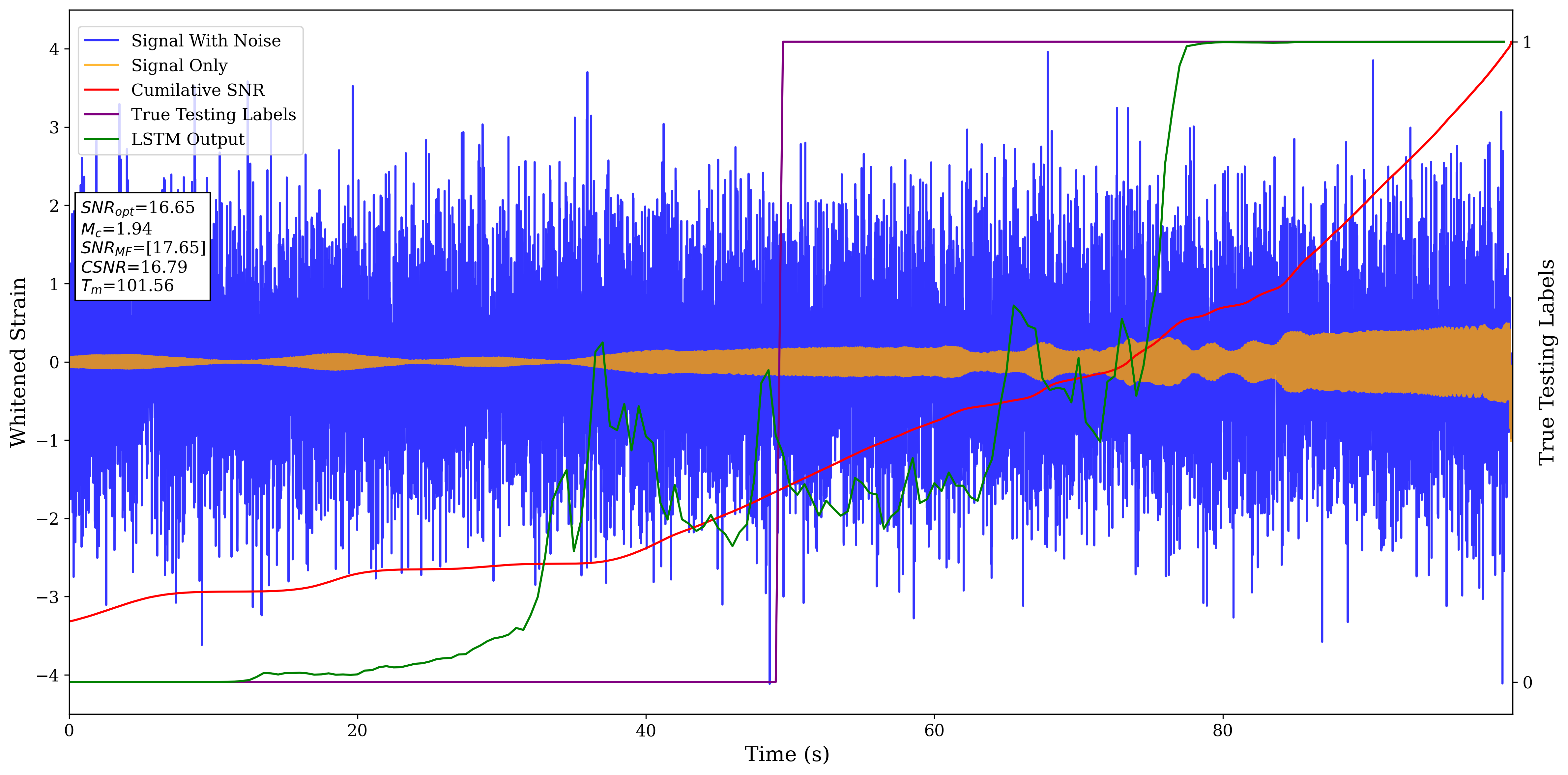Click the x-axis tick label 20
The image size is (1568, 775).
[357, 731]
